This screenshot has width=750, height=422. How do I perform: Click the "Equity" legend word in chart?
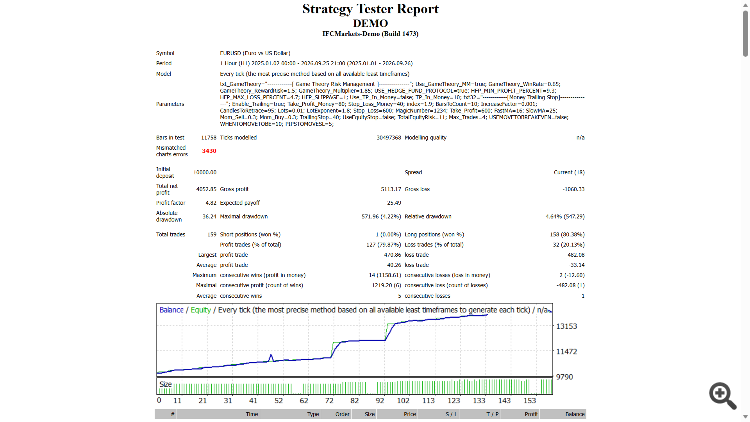tap(200, 310)
